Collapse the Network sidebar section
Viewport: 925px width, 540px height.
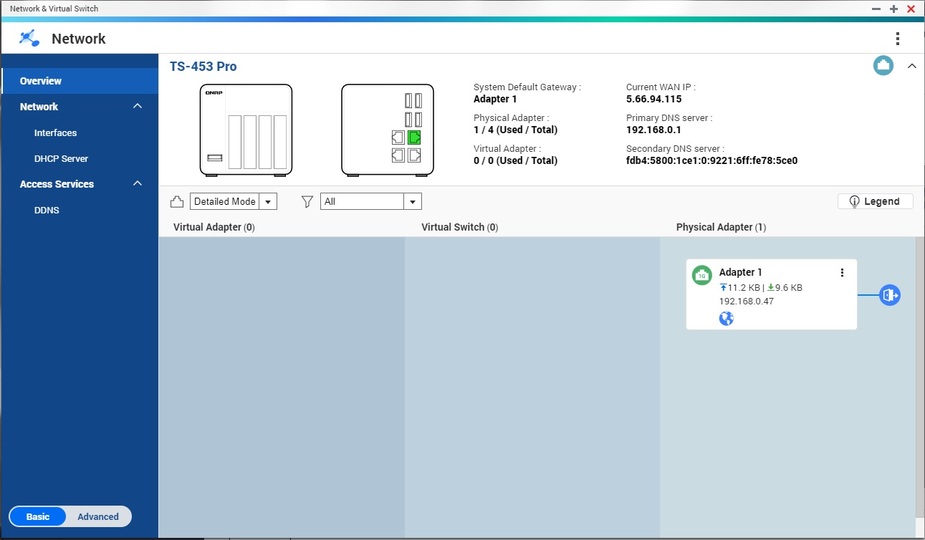[137, 106]
